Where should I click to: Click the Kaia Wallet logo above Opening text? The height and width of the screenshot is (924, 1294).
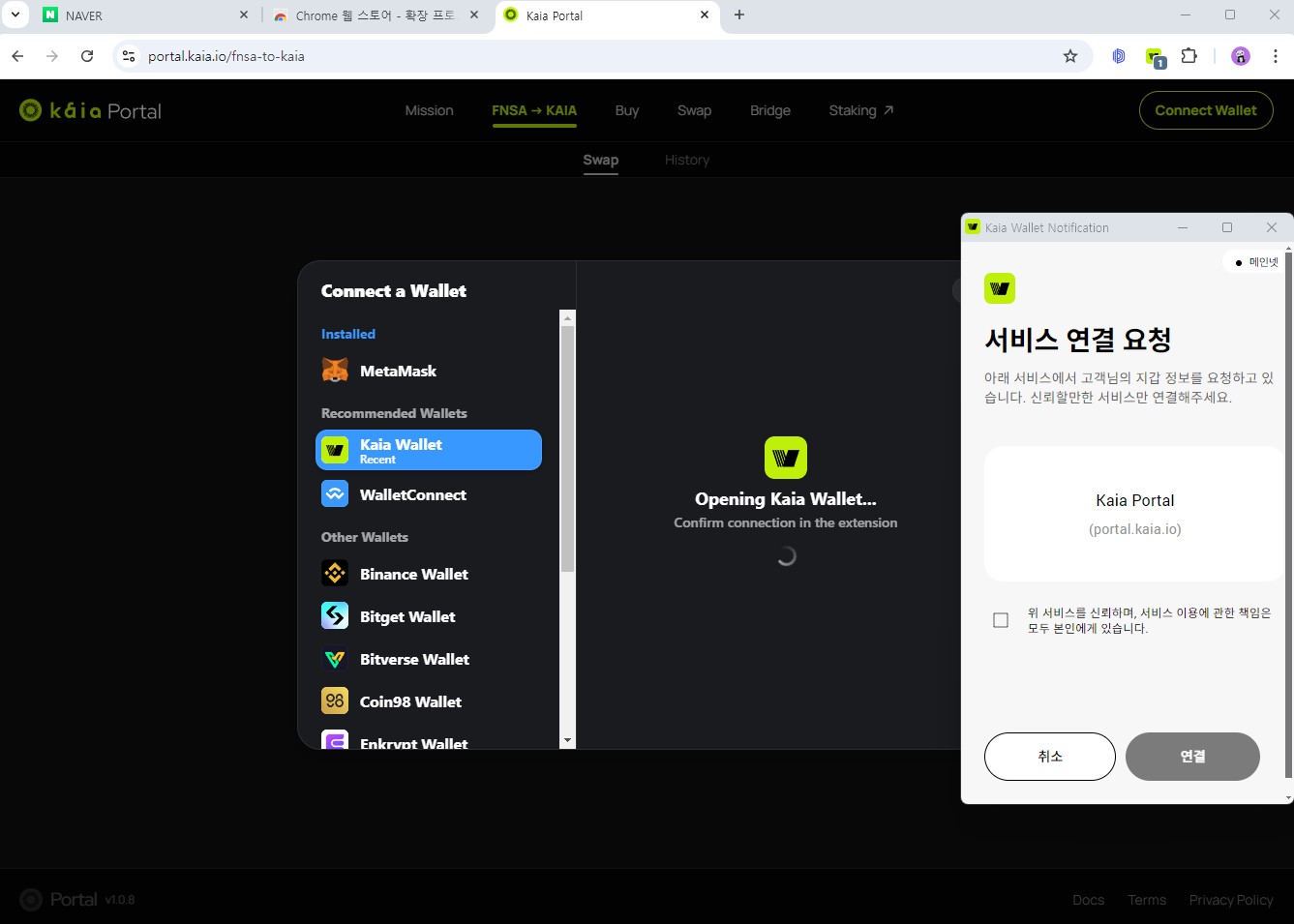[x=786, y=458]
